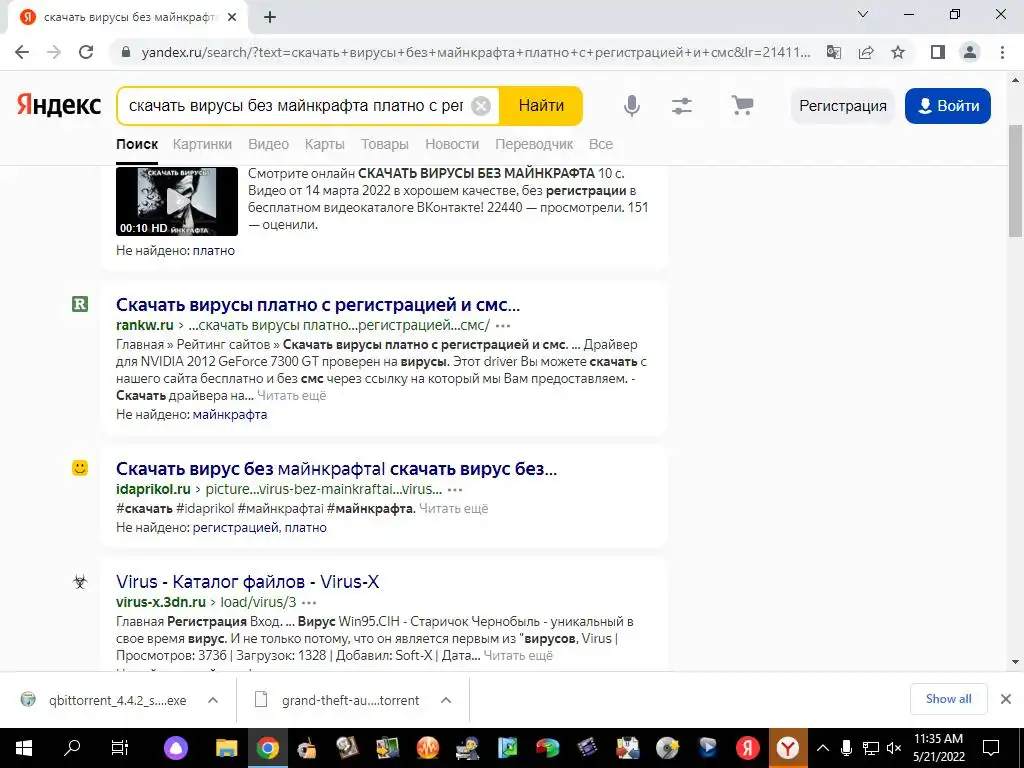Start voice search with microphone icon

point(632,106)
